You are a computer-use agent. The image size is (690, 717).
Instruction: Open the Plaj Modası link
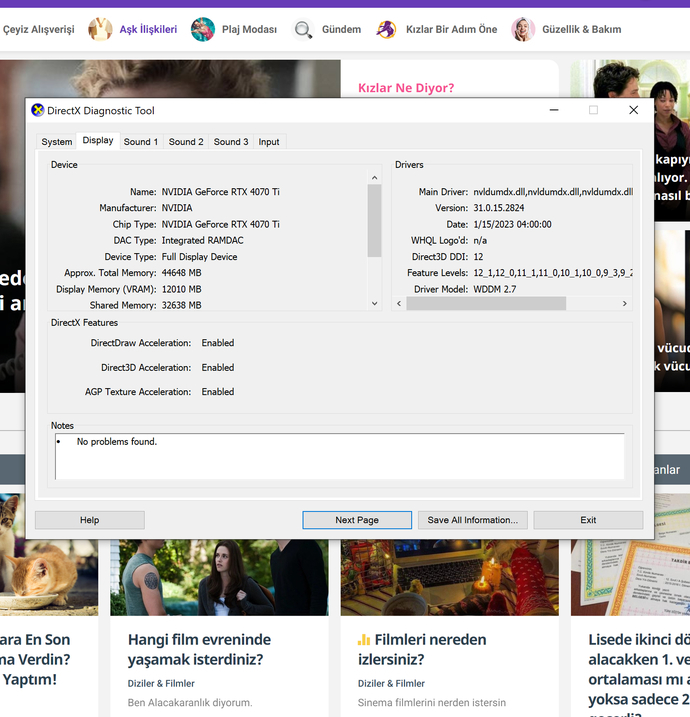[249, 29]
